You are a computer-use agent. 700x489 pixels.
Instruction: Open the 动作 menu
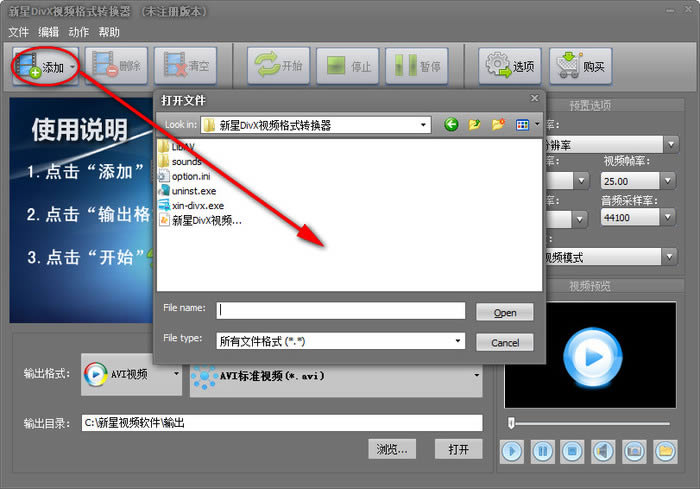[x=79, y=32]
